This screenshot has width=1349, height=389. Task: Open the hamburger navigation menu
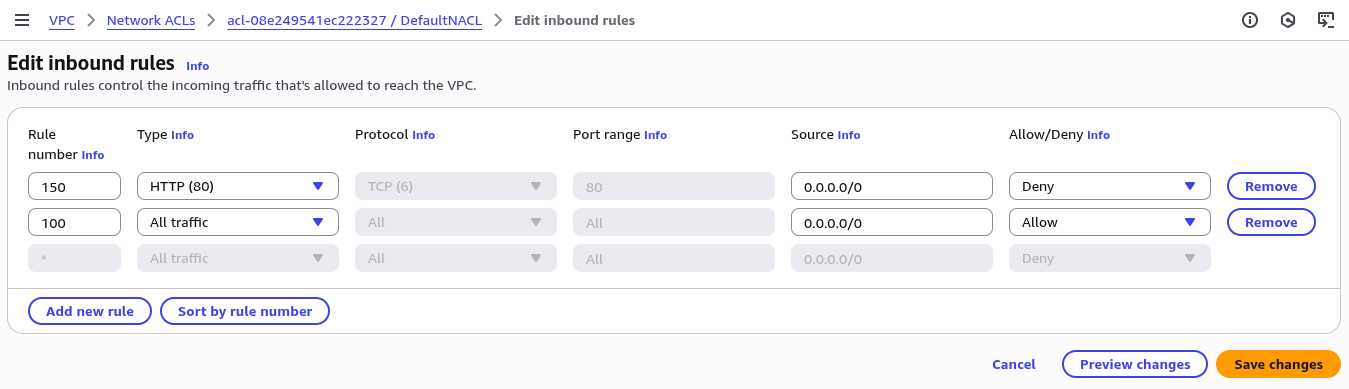click(x=22, y=20)
